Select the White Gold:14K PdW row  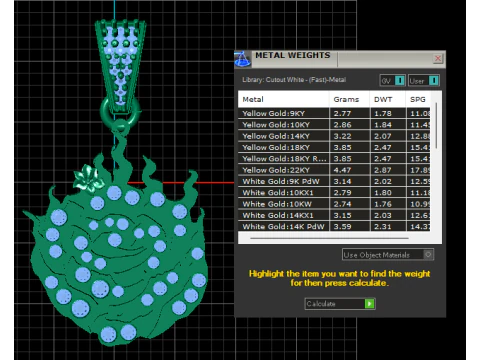coord(334,226)
